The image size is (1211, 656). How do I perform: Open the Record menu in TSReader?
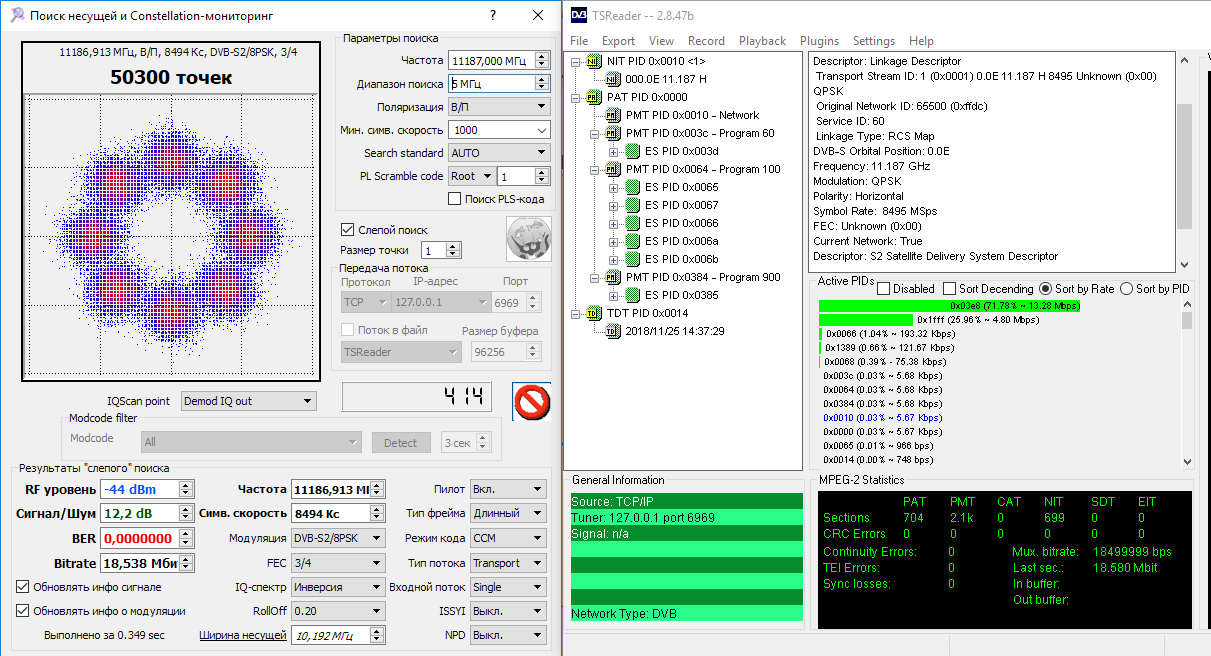(x=706, y=41)
